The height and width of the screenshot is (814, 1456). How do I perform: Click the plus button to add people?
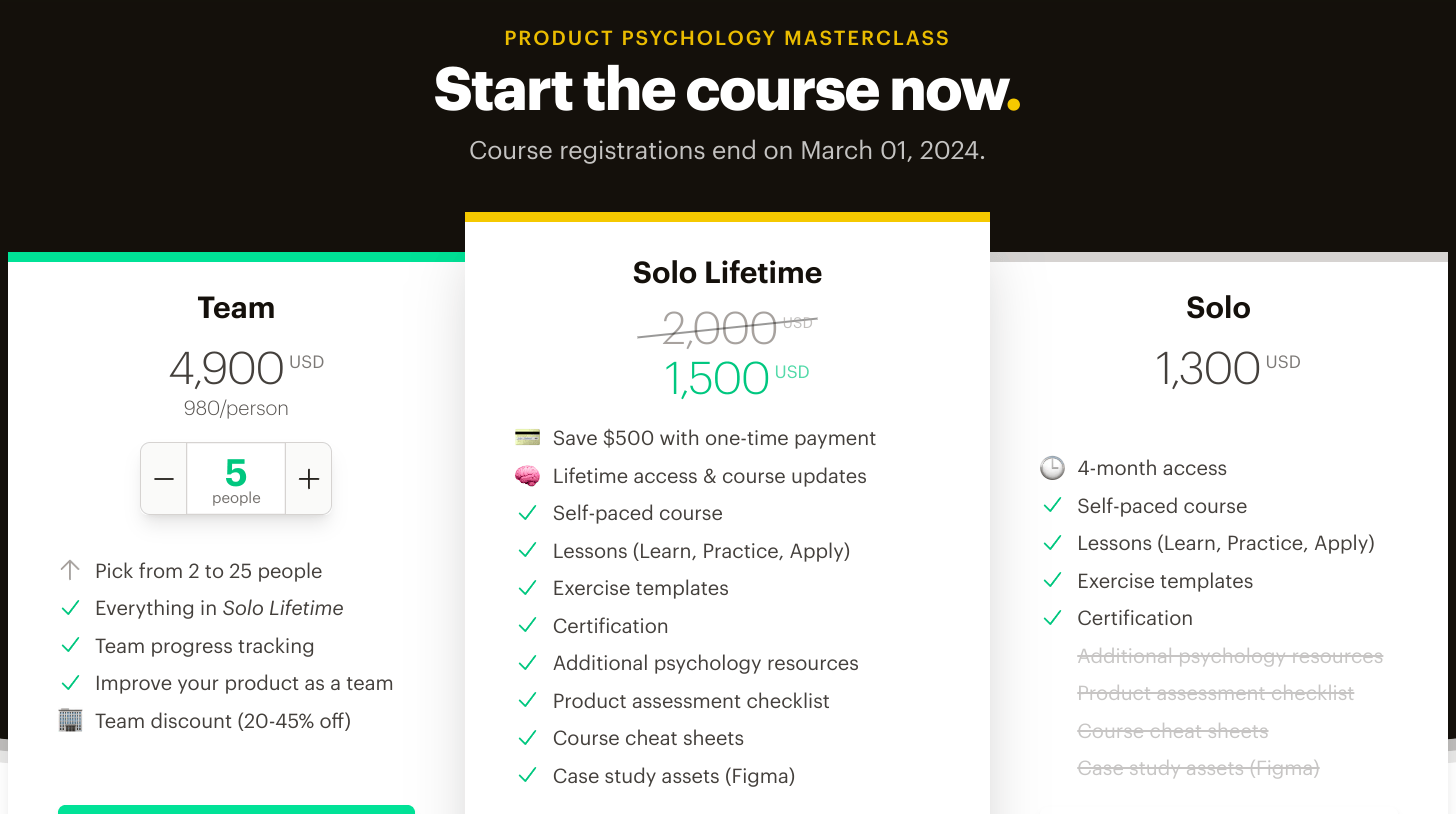309,479
